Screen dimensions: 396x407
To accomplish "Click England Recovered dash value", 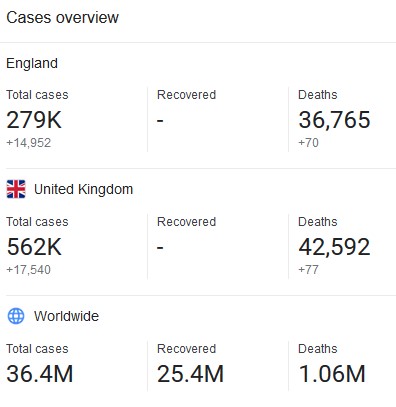I will [x=160, y=120].
